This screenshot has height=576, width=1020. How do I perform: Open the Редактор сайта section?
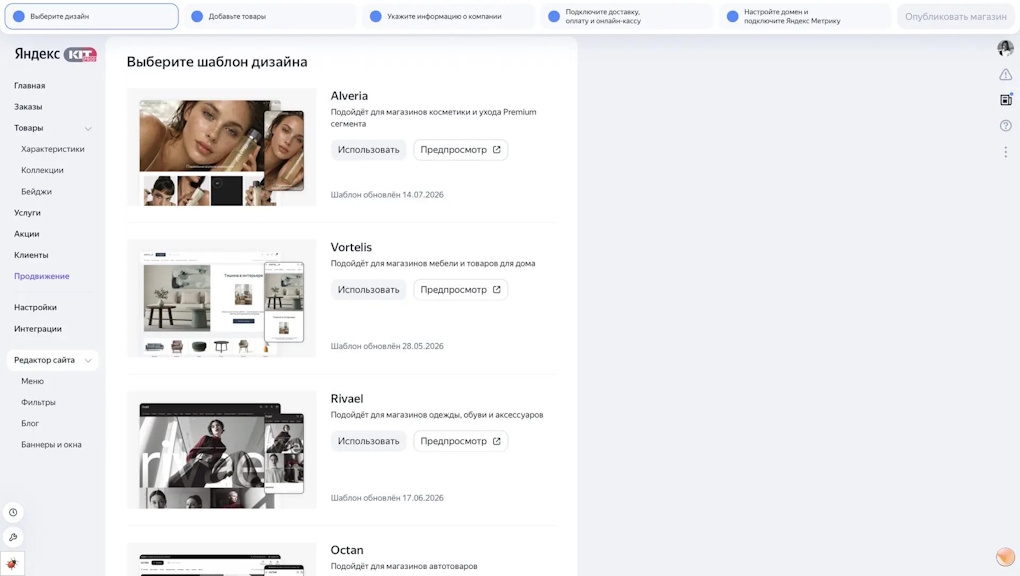(44, 360)
